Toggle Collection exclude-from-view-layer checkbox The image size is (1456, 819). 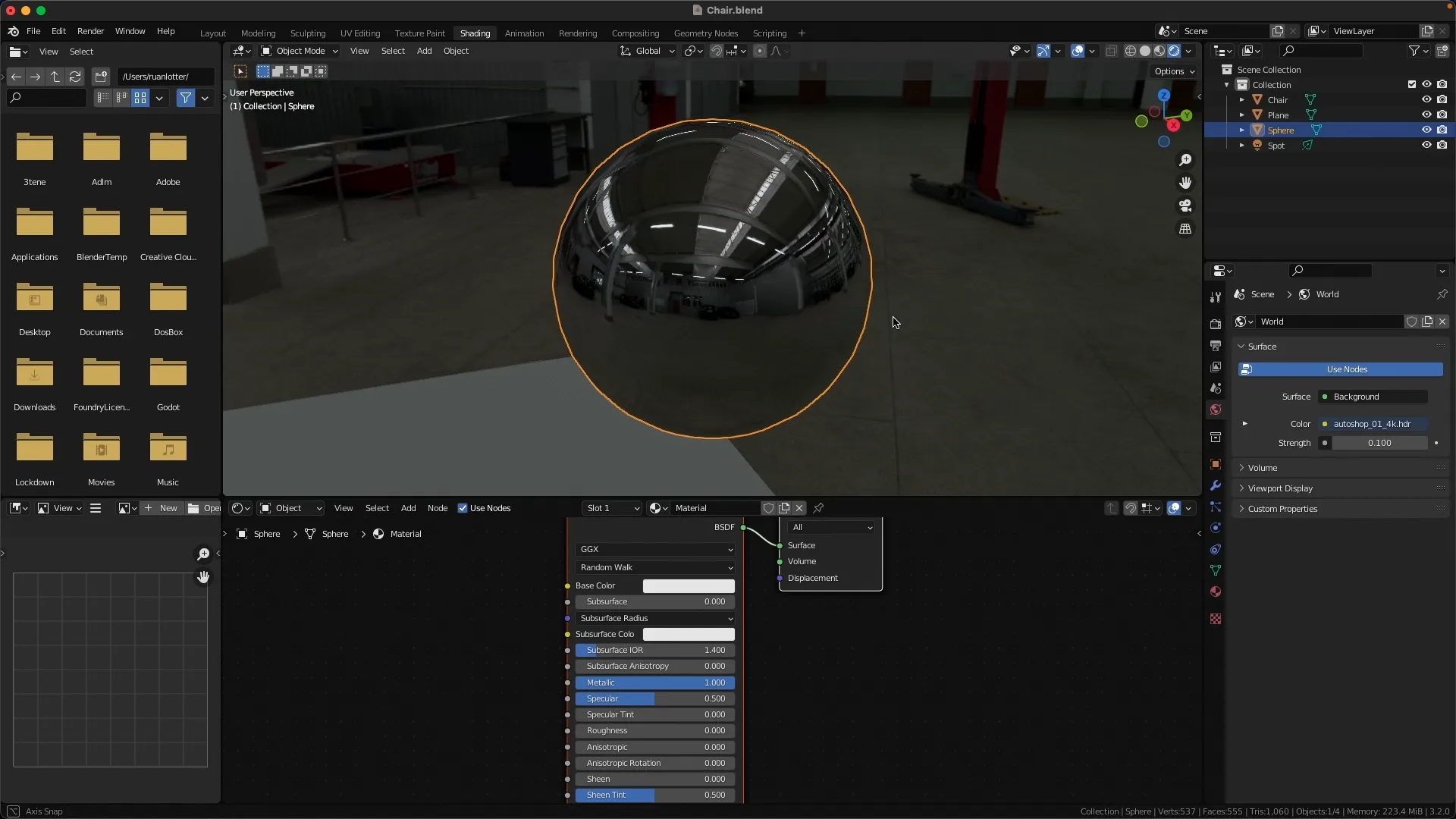(1411, 85)
